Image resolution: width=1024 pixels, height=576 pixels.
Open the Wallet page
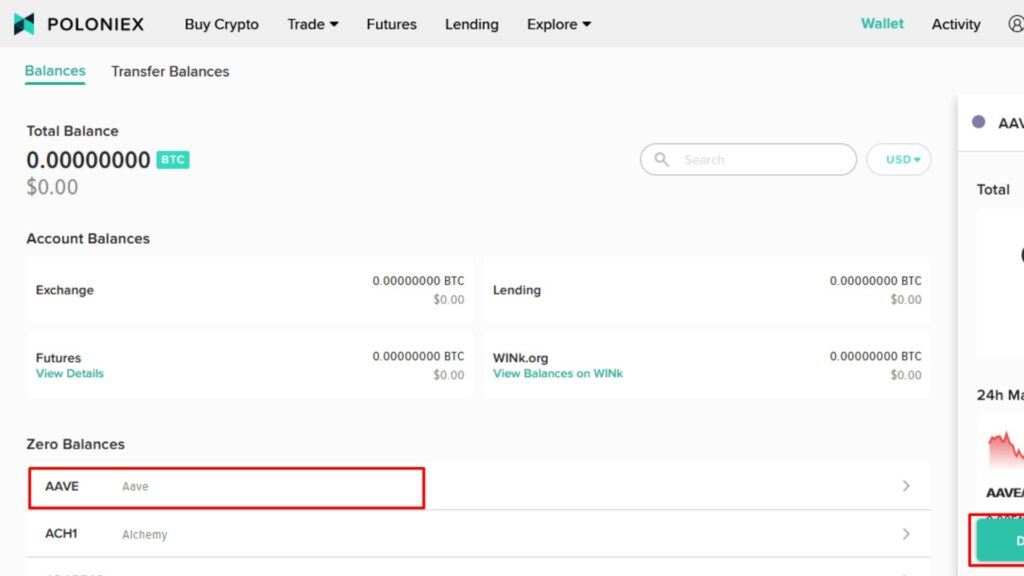tap(882, 24)
